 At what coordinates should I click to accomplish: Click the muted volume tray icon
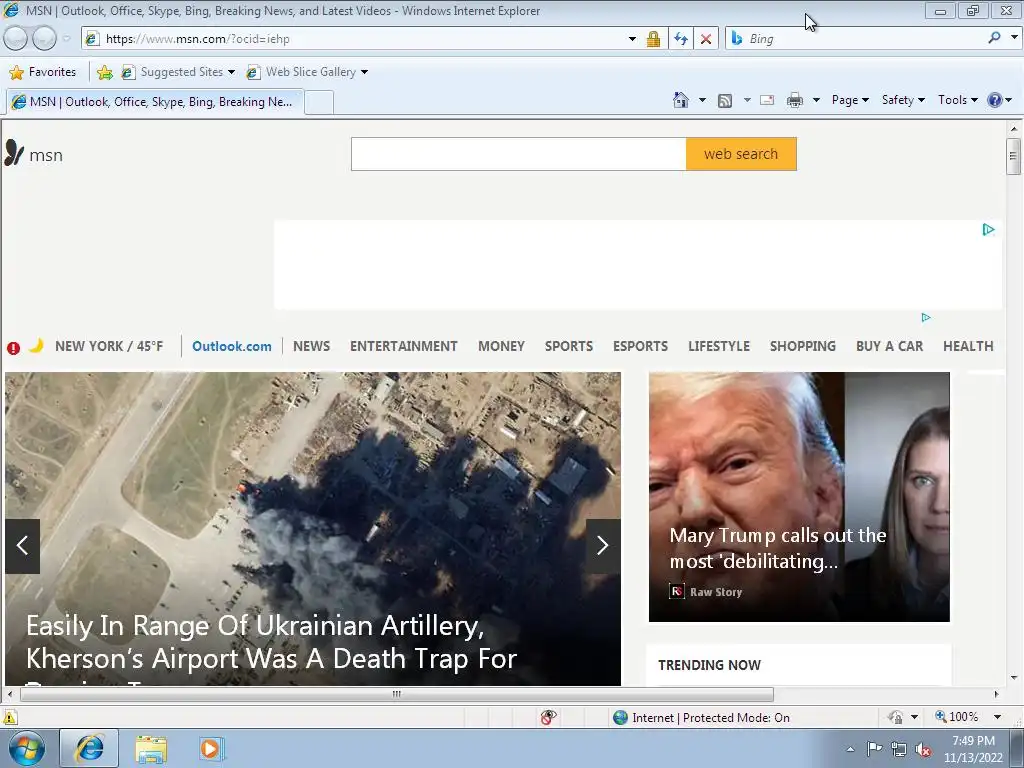[923, 749]
